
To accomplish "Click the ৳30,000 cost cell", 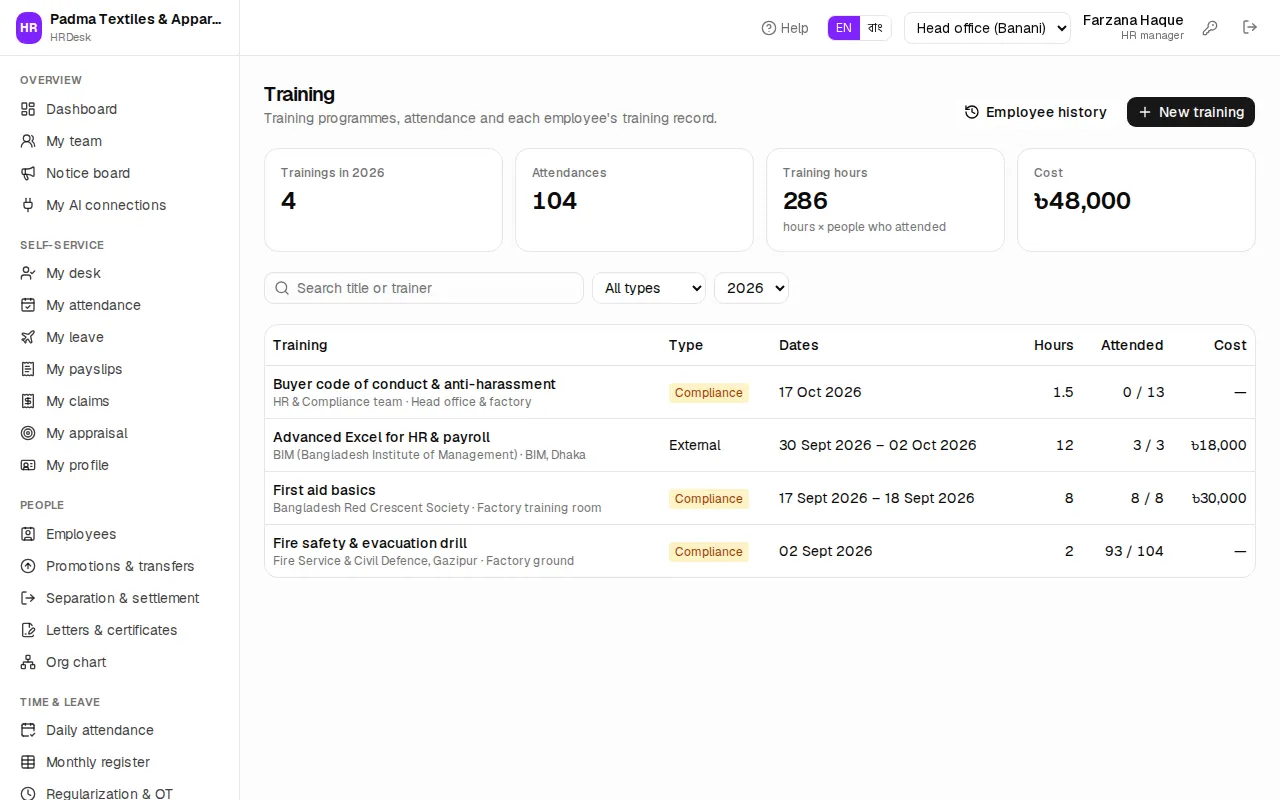I will [x=1219, y=498].
